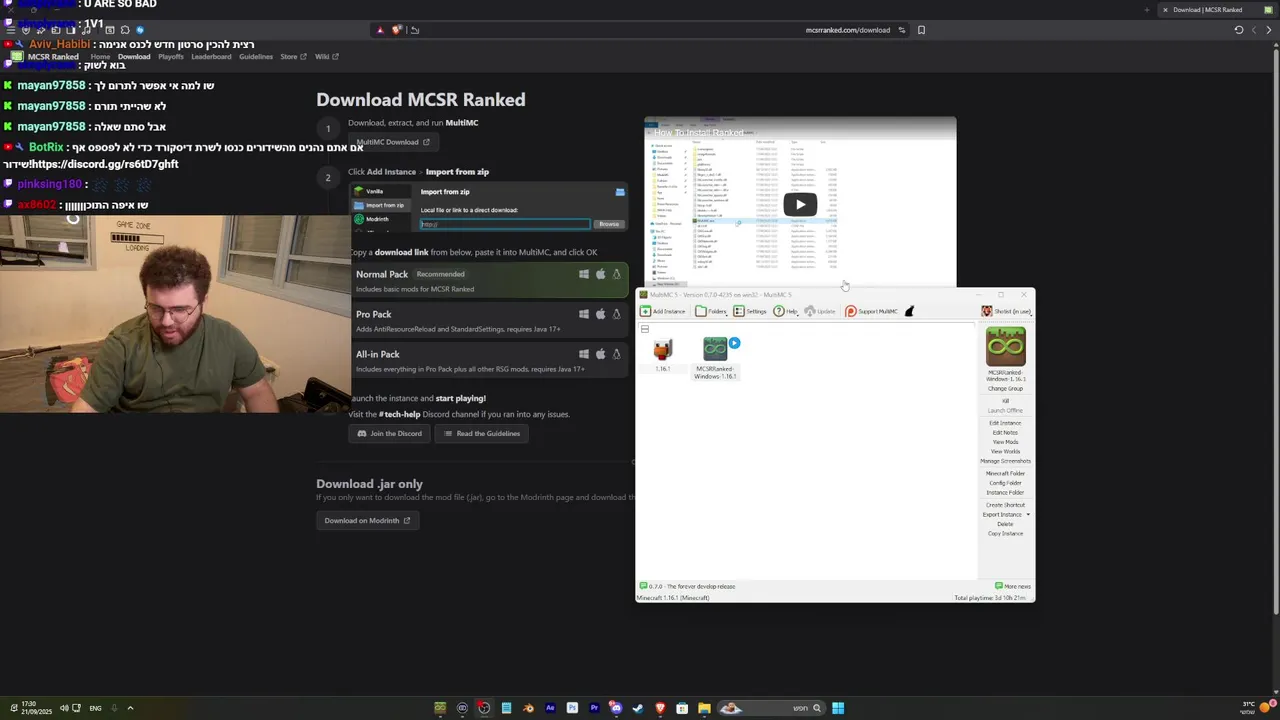Open the Guidelines nav item
This screenshot has width=1280, height=720.
coord(256,57)
